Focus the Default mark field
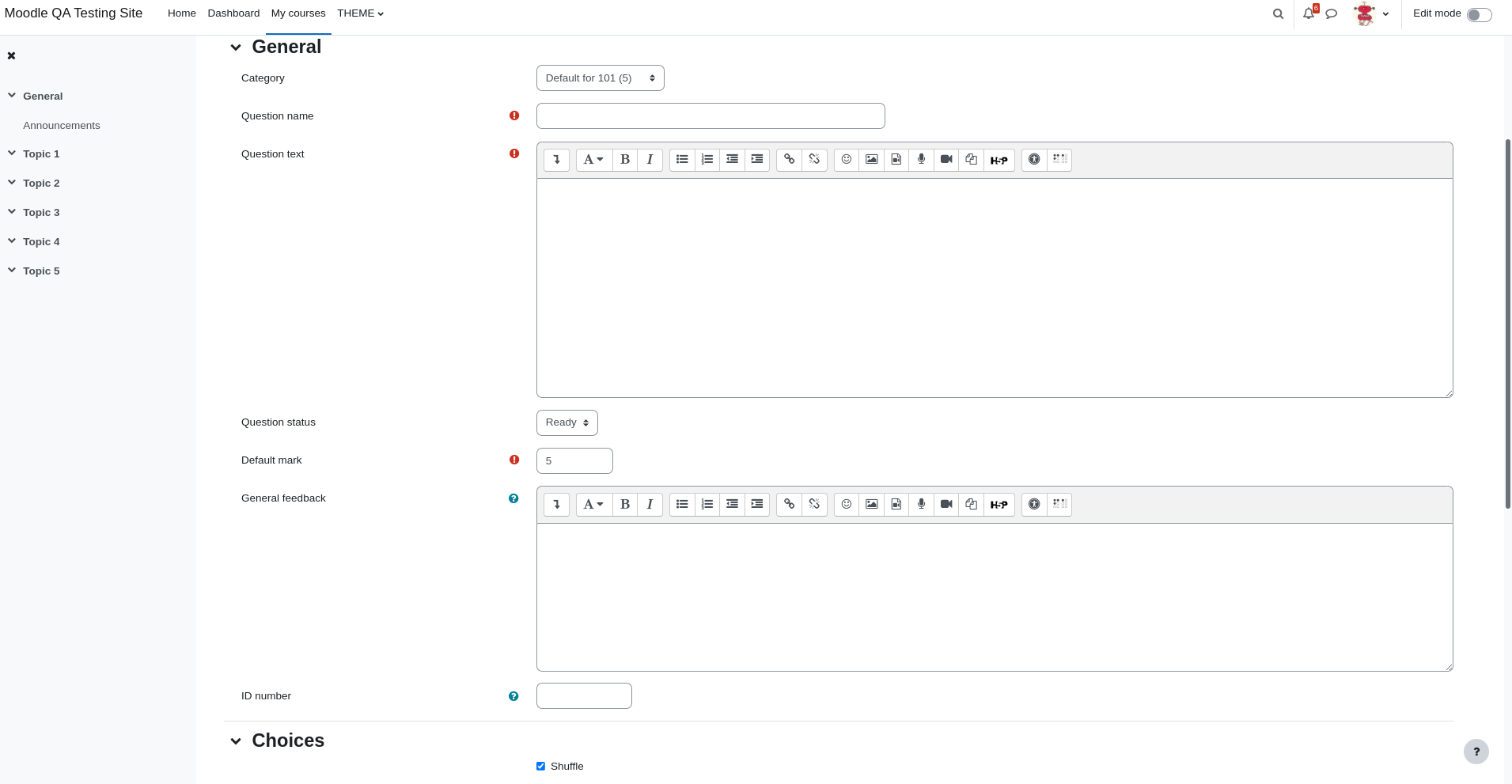Viewport: 1512px width, 784px height. (574, 461)
